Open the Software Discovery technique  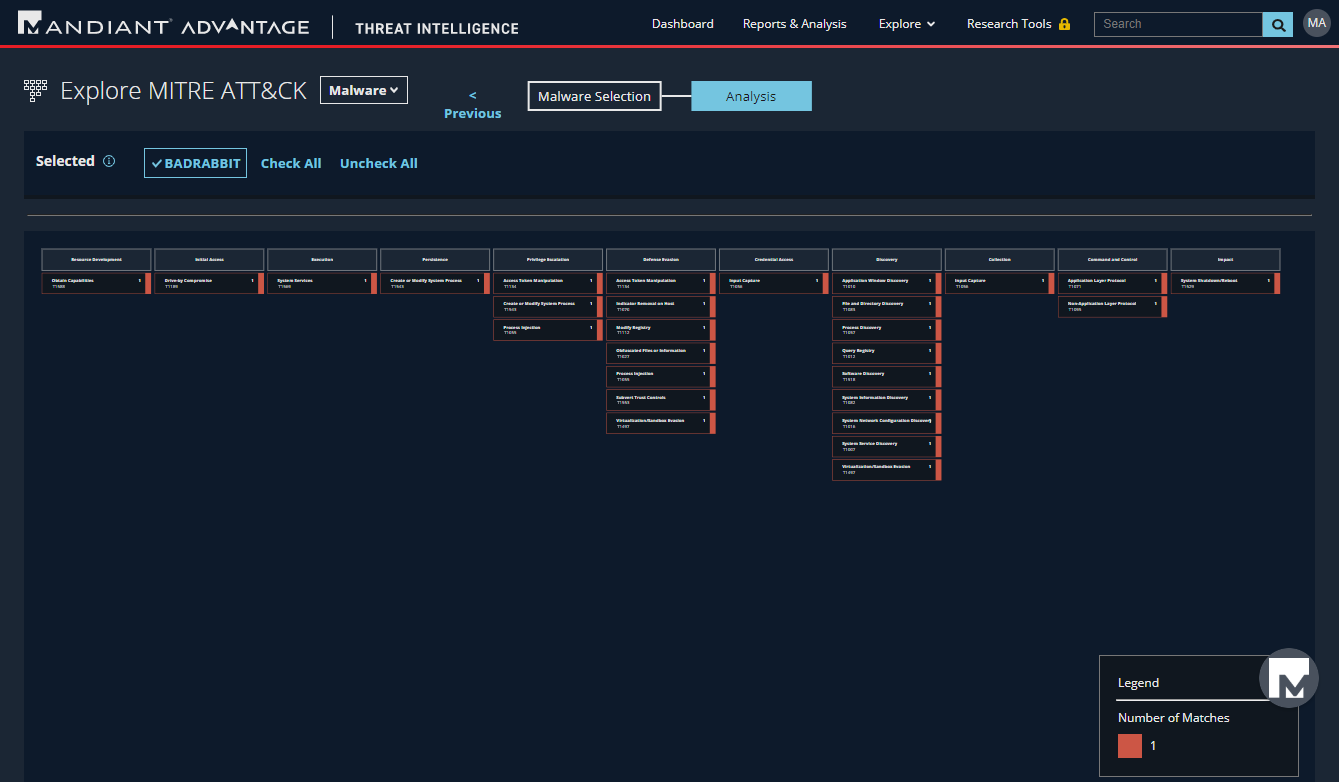pos(887,376)
